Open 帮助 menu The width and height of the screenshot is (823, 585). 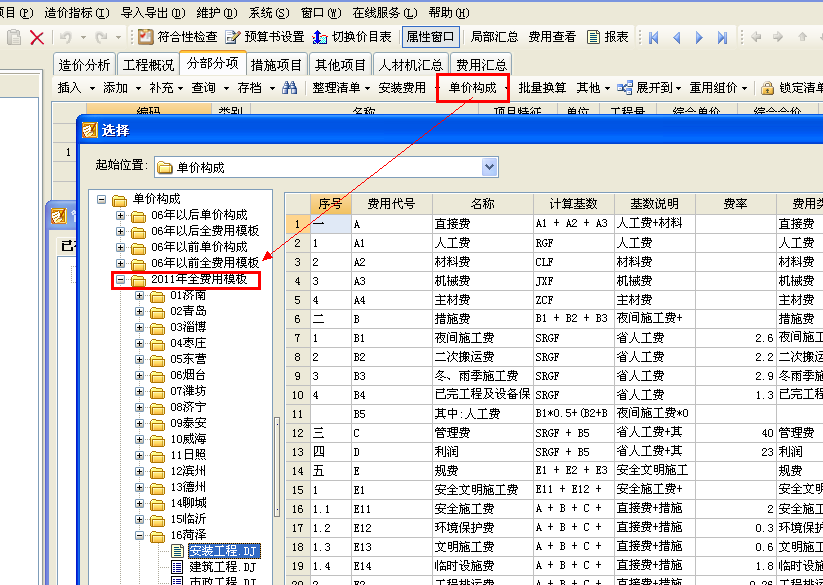pos(449,12)
